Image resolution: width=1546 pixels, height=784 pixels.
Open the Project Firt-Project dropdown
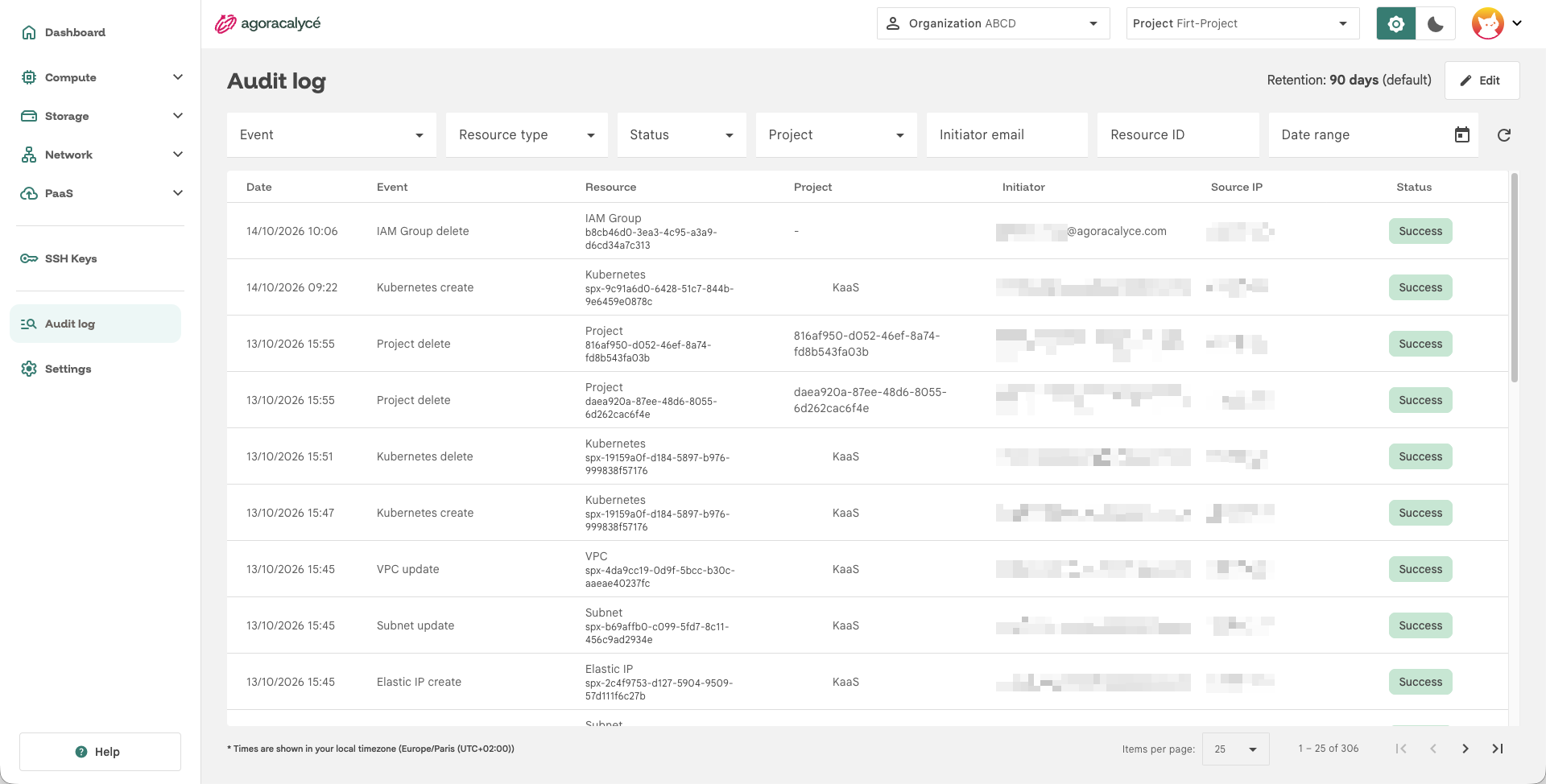click(x=1242, y=23)
